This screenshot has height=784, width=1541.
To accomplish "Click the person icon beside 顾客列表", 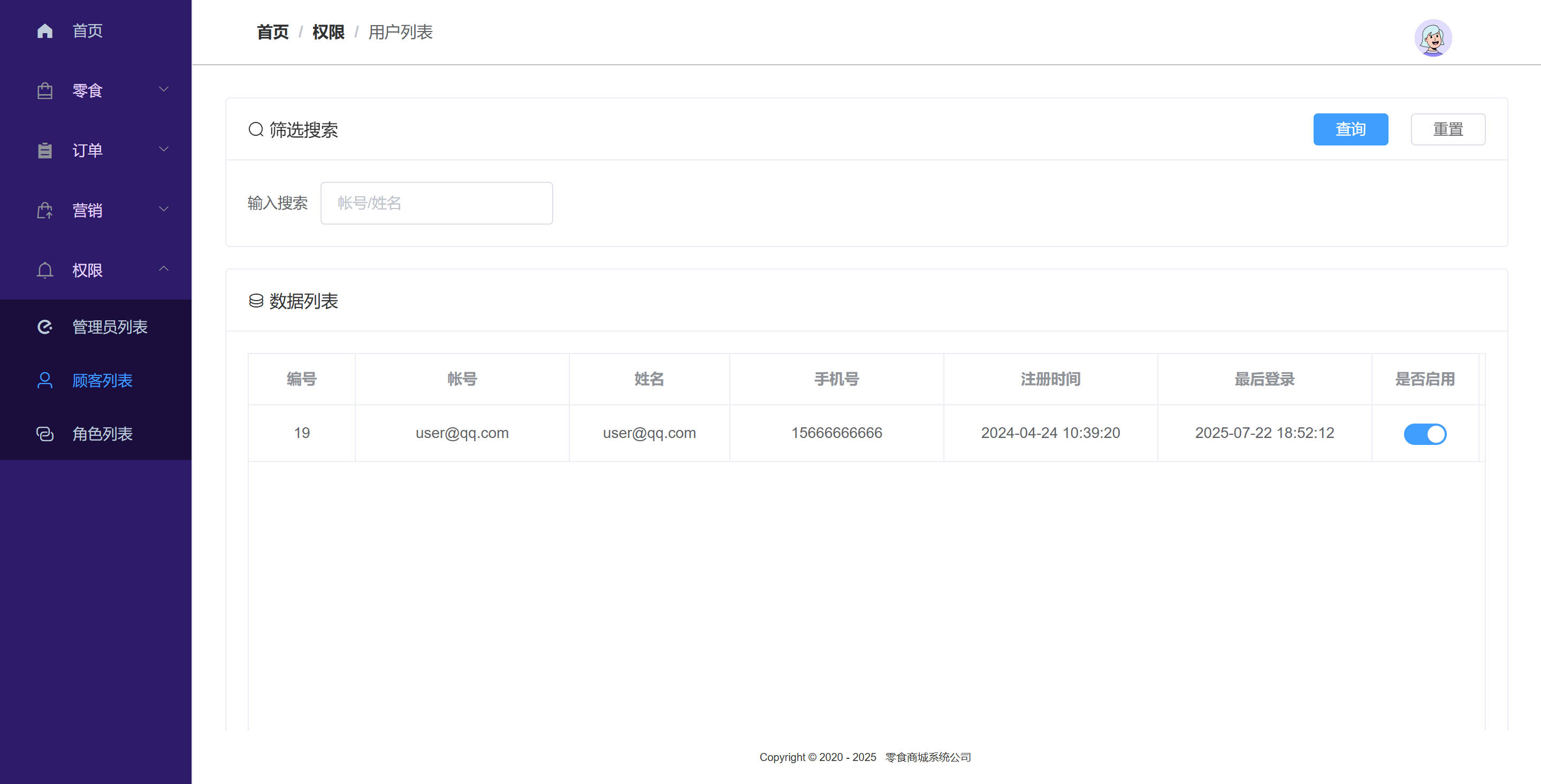I will click(x=45, y=380).
